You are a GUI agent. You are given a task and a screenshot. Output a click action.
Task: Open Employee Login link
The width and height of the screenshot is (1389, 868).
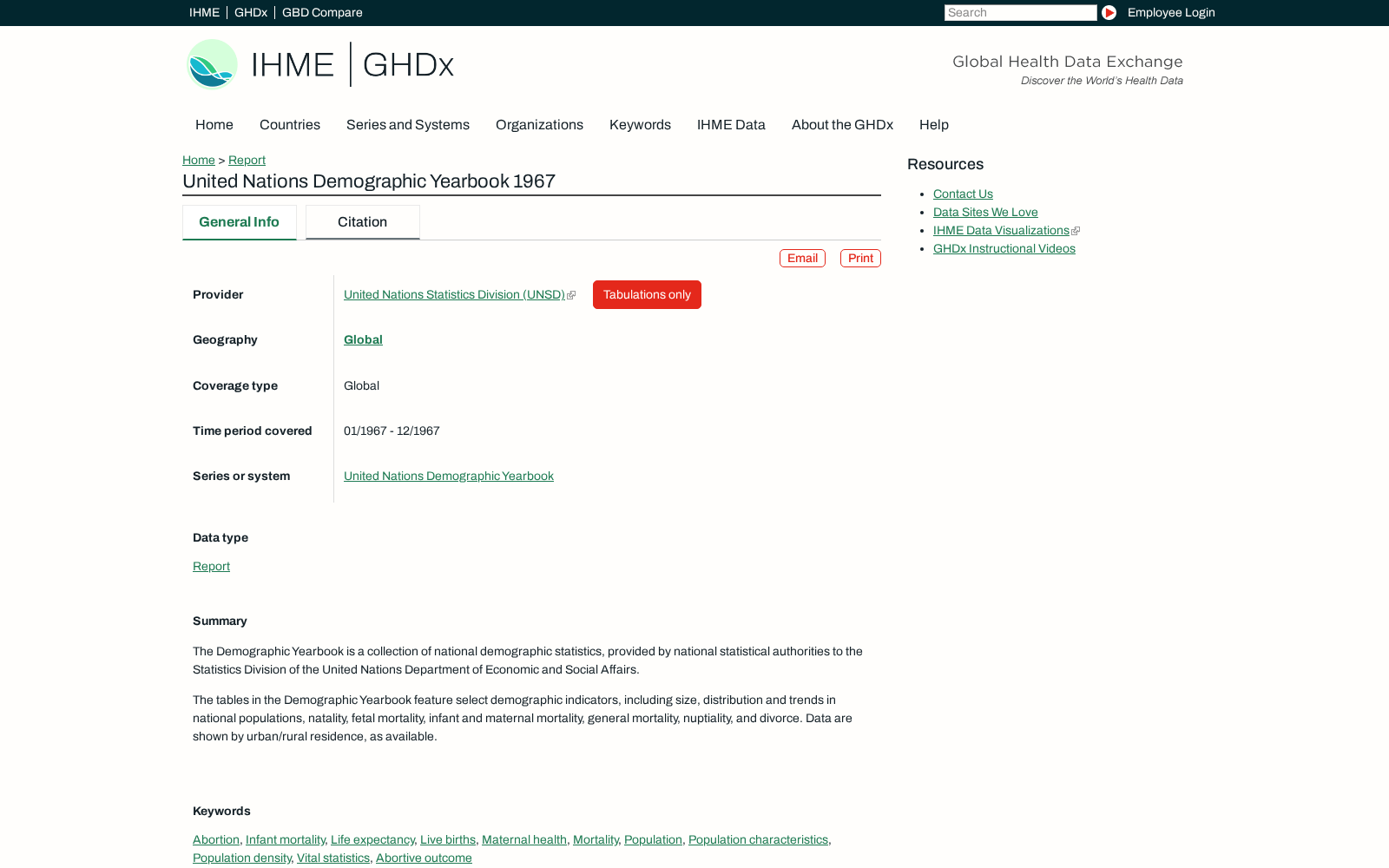click(x=1171, y=12)
